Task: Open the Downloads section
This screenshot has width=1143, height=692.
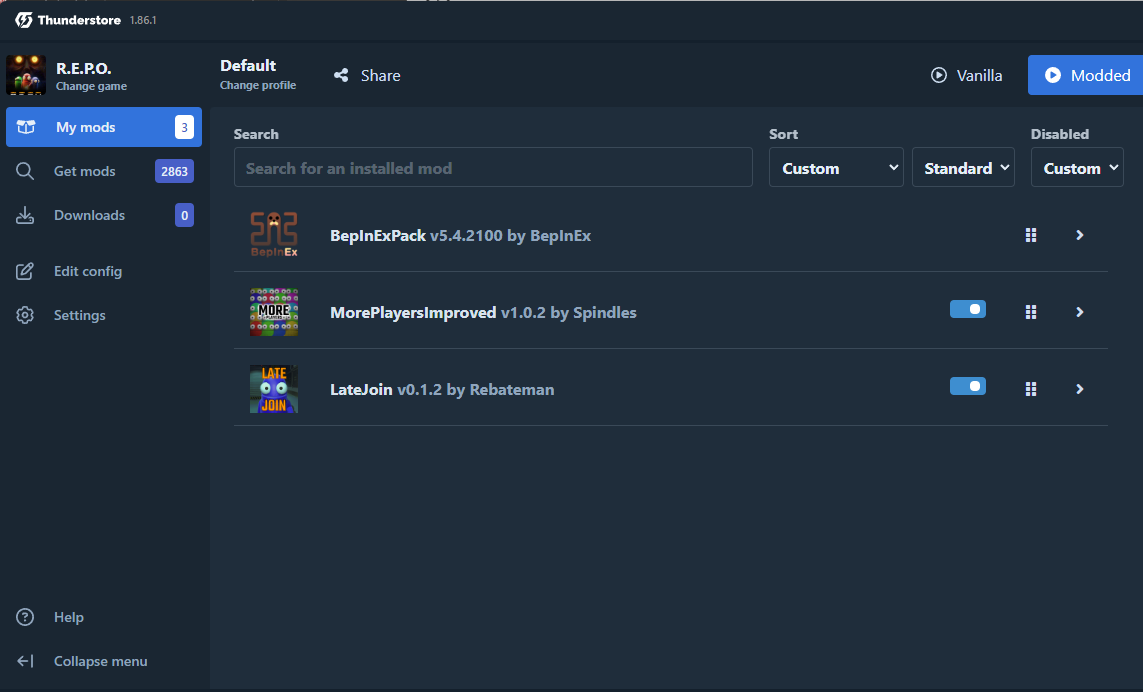Action: point(104,215)
